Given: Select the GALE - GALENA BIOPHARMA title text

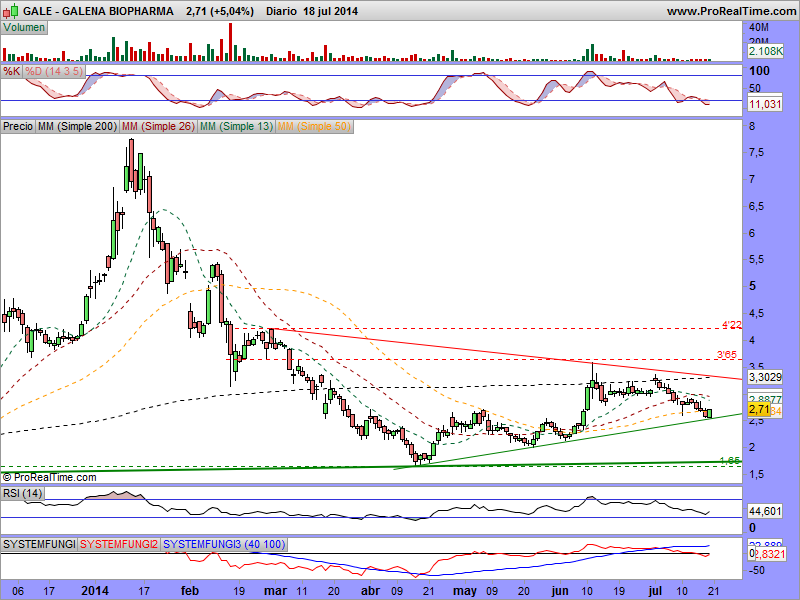Looking at the screenshot, I should [98, 11].
